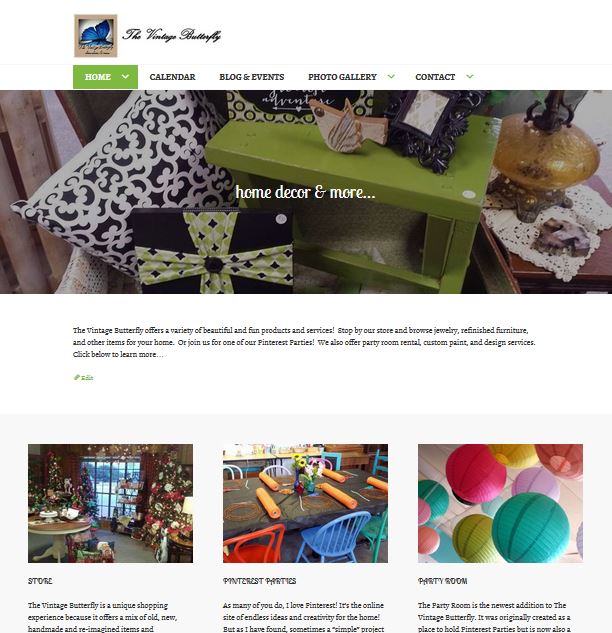Open the Photo Gallery menu item
Screen dimensions: 612x633
click(342, 77)
